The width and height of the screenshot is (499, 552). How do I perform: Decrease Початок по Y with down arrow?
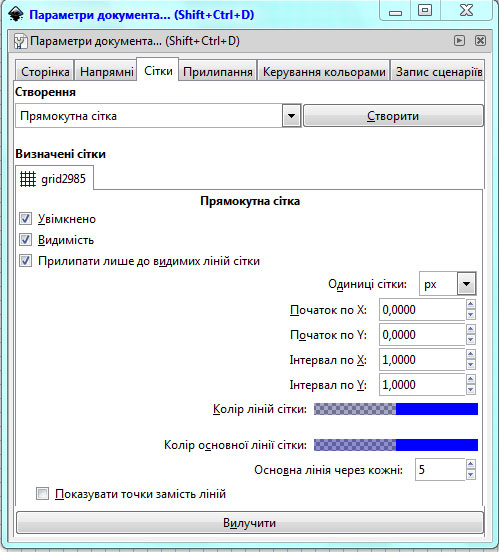point(471,339)
